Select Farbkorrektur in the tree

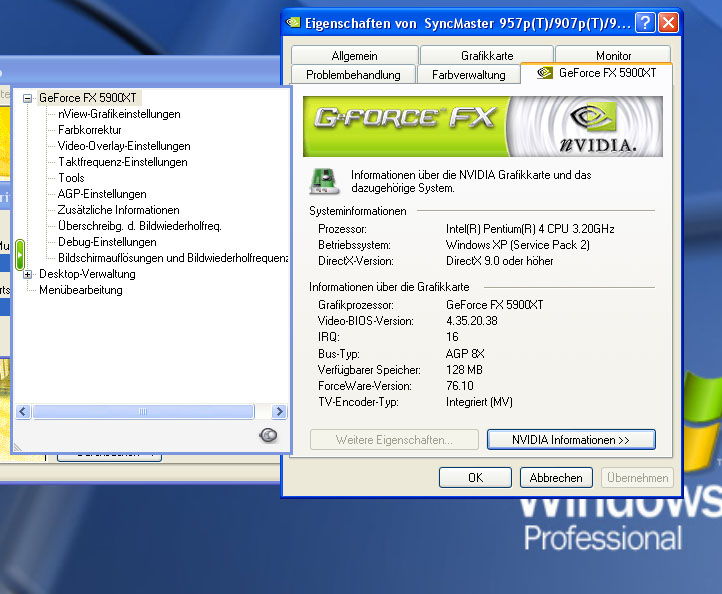(90, 130)
